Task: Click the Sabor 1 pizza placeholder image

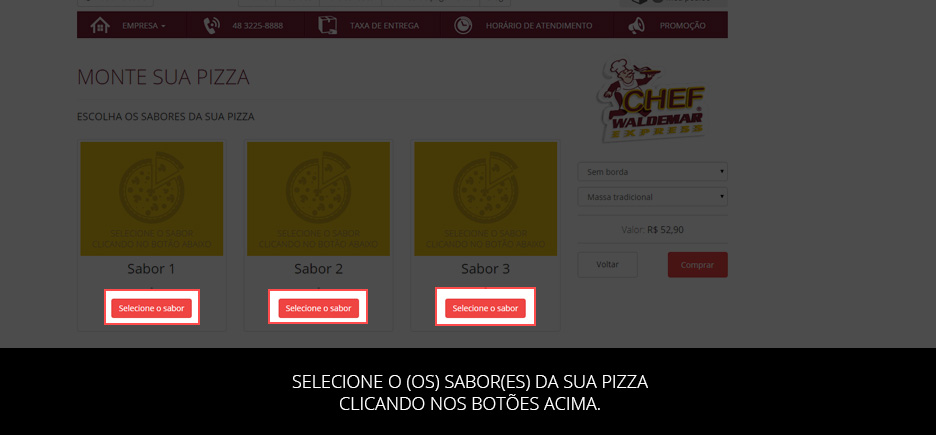Action: 152,199
